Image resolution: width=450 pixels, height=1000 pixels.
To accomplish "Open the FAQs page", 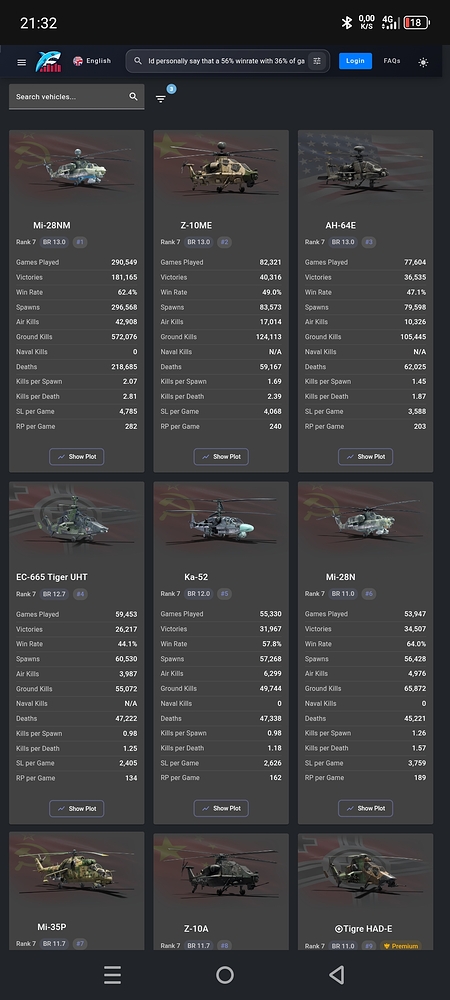I will (x=392, y=61).
